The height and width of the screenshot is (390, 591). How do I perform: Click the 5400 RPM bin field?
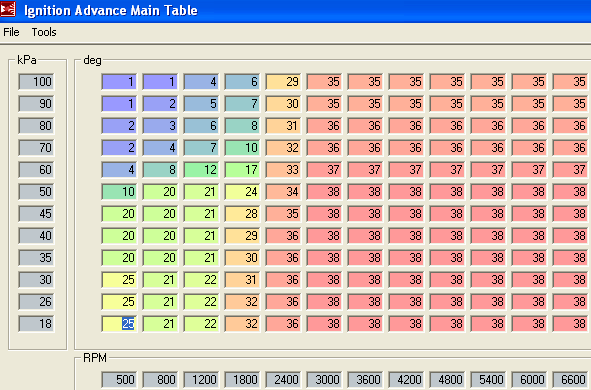489,379
